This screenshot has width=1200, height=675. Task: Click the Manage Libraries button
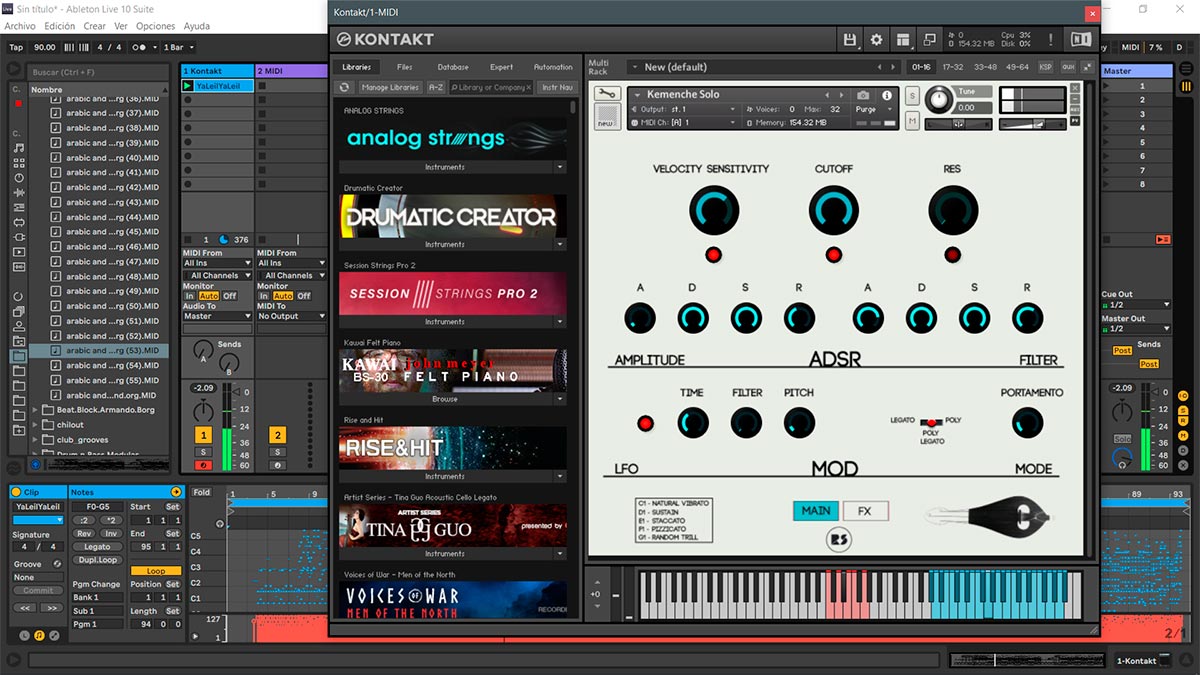pos(390,88)
